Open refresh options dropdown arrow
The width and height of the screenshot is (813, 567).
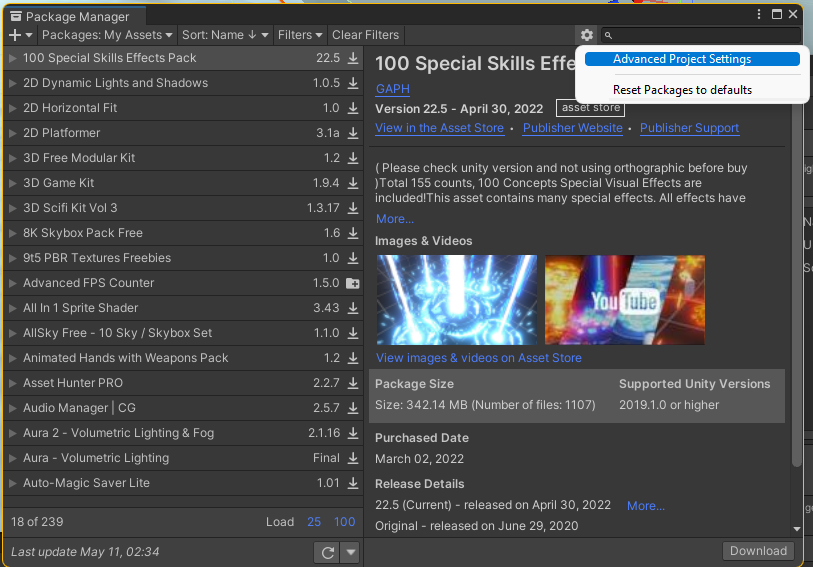pyautogui.click(x=351, y=552)
